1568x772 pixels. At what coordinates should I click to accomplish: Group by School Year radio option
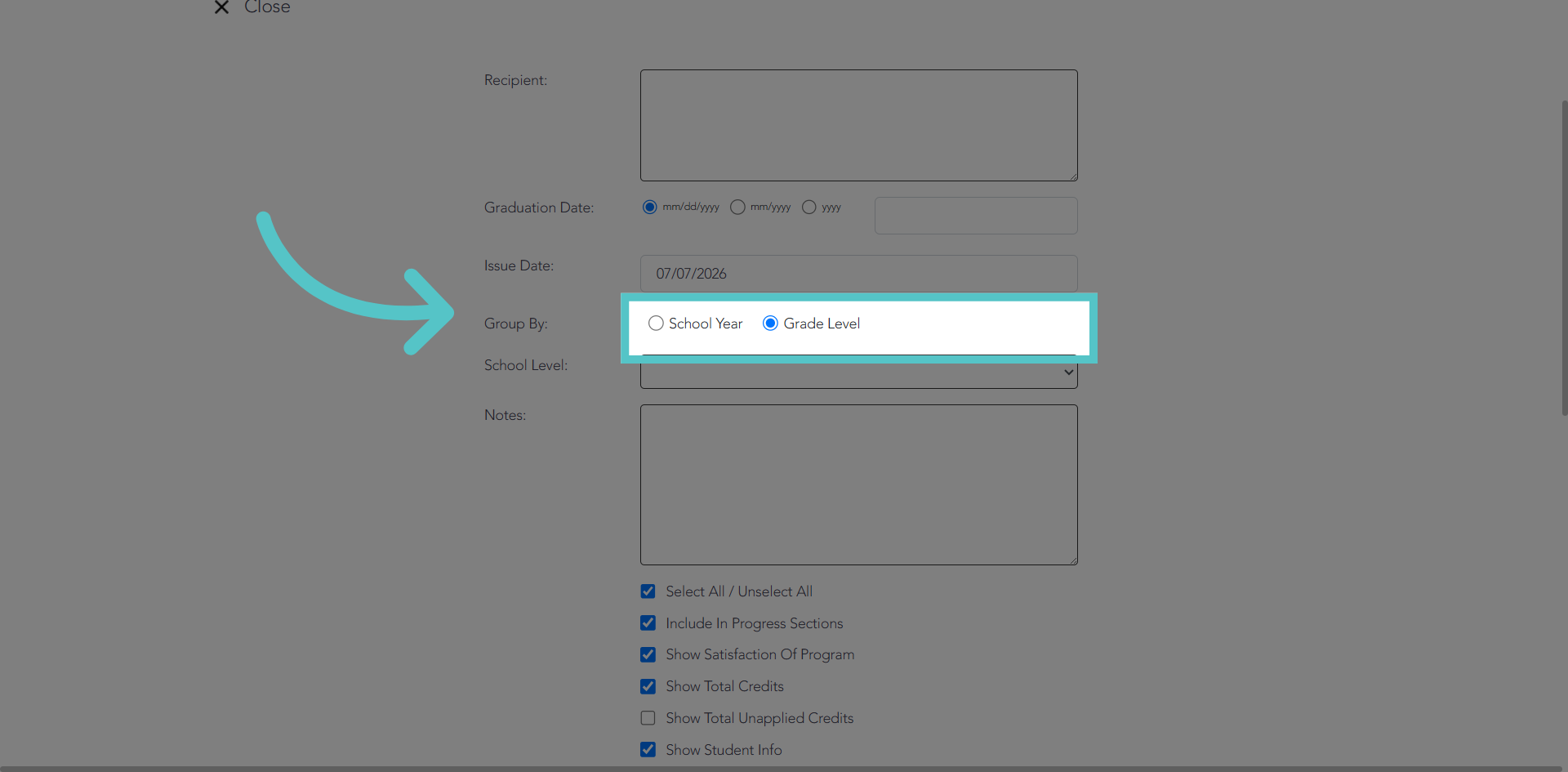pyautogui.click(x=656, y=324)
